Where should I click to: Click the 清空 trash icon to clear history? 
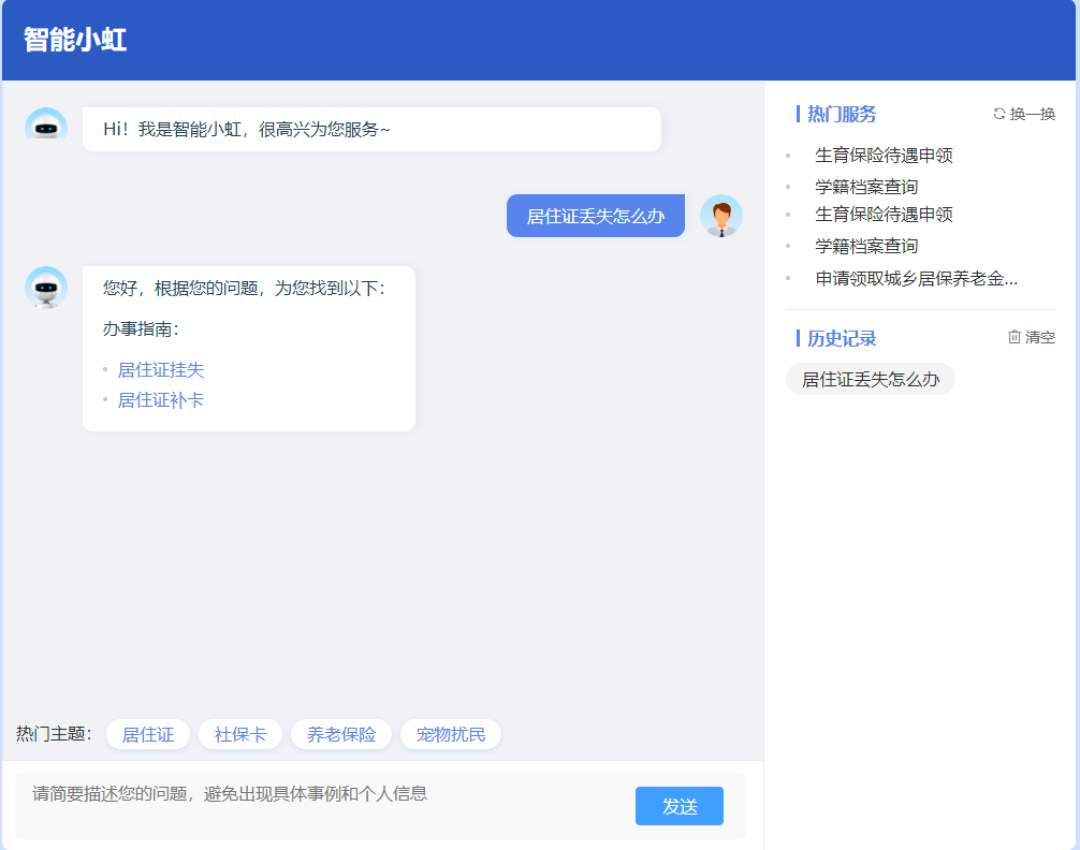[1014, 337]
